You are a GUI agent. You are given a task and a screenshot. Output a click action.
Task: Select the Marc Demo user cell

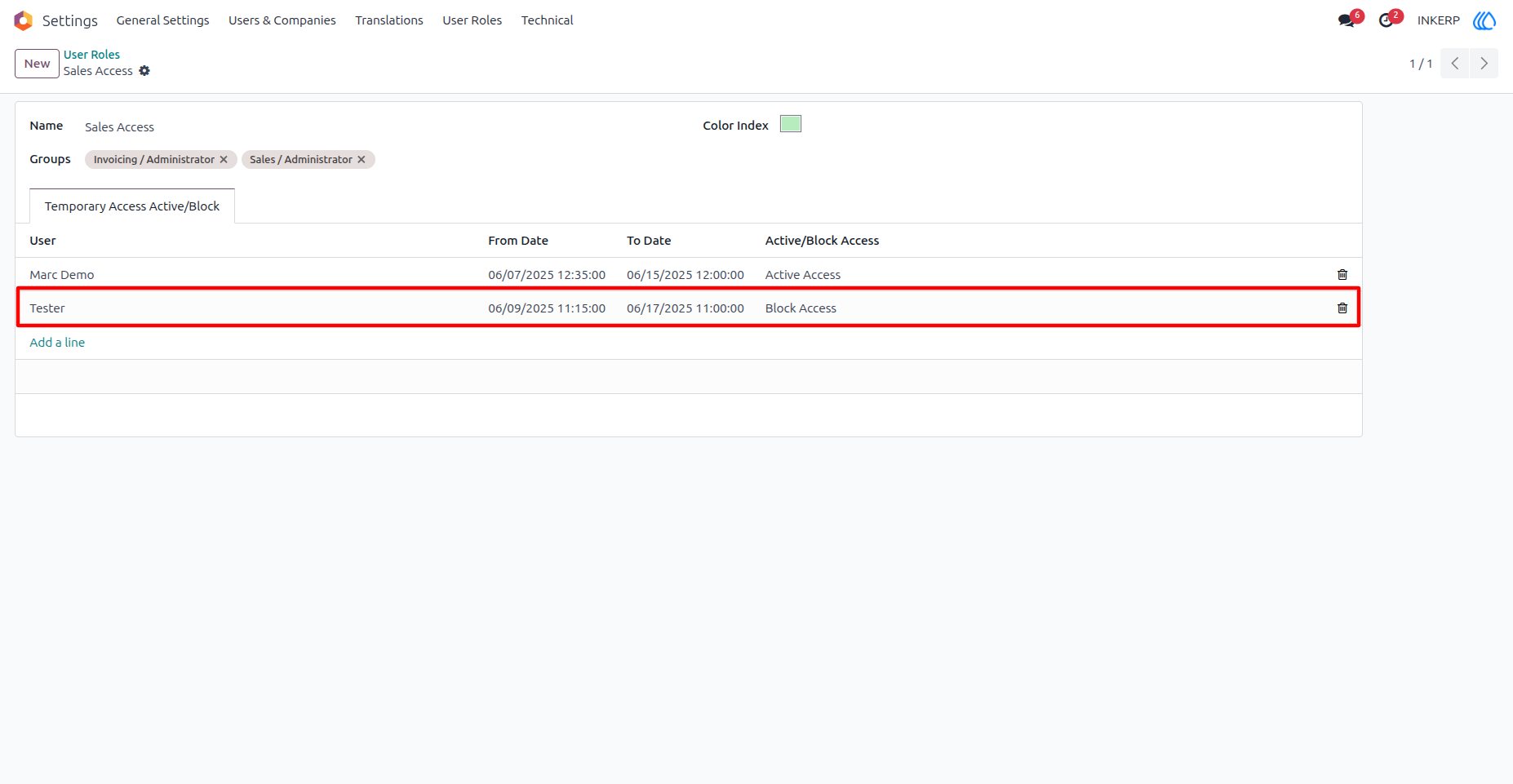[x=62, y=275]
